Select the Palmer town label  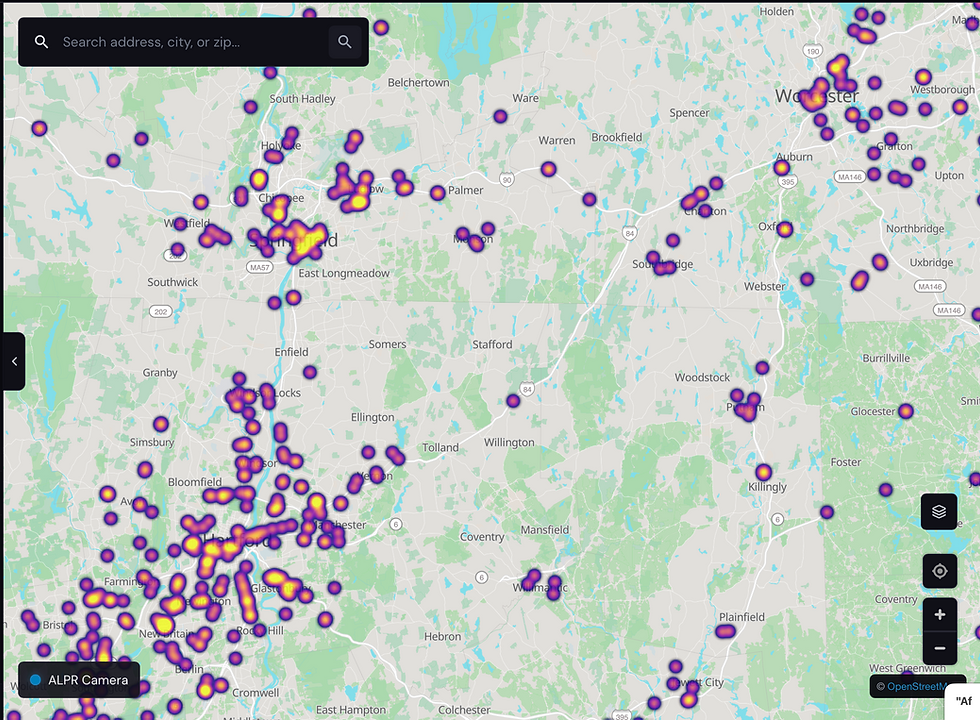click(466, 190)
